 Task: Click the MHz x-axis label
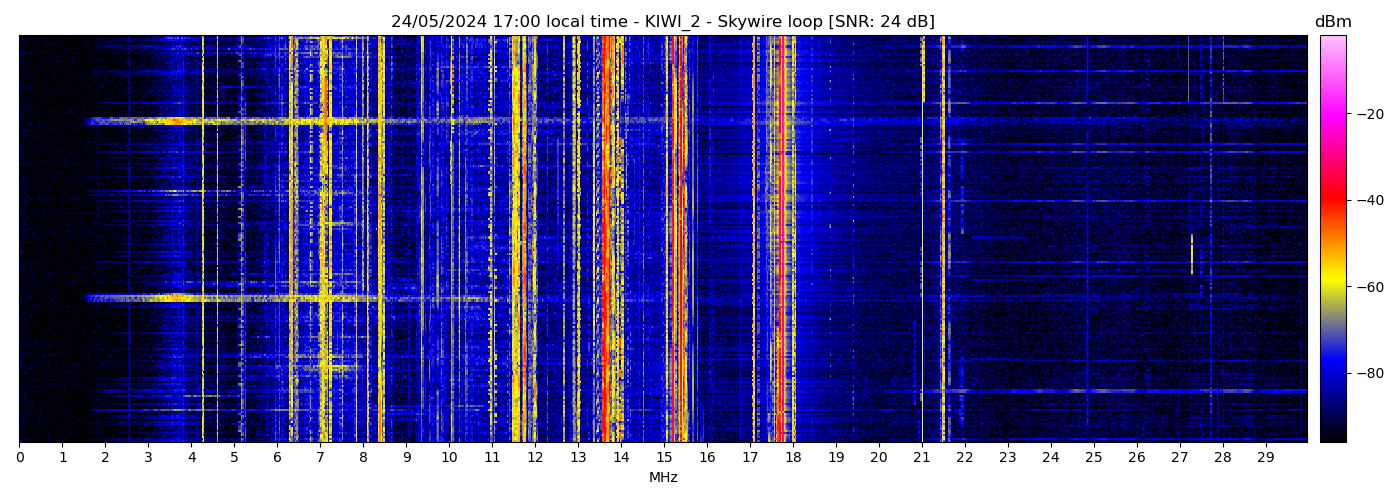coord(663,478)
